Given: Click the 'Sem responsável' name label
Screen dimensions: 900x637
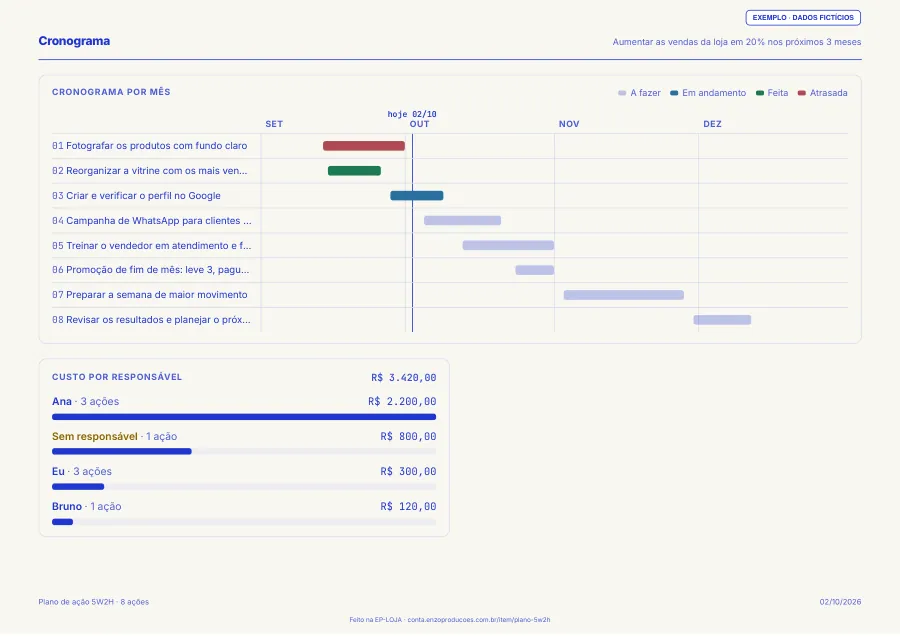Looking at the screenshot, I should [95, 437].
